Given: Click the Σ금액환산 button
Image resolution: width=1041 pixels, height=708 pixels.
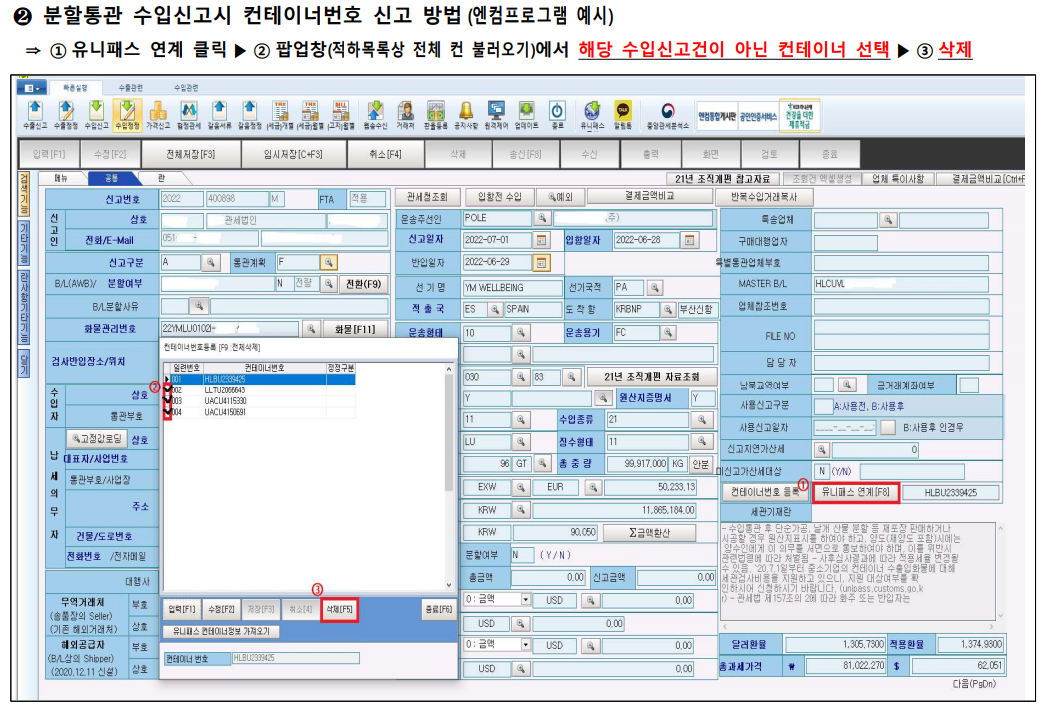Looking at the screenshot, I should point(649,533).
